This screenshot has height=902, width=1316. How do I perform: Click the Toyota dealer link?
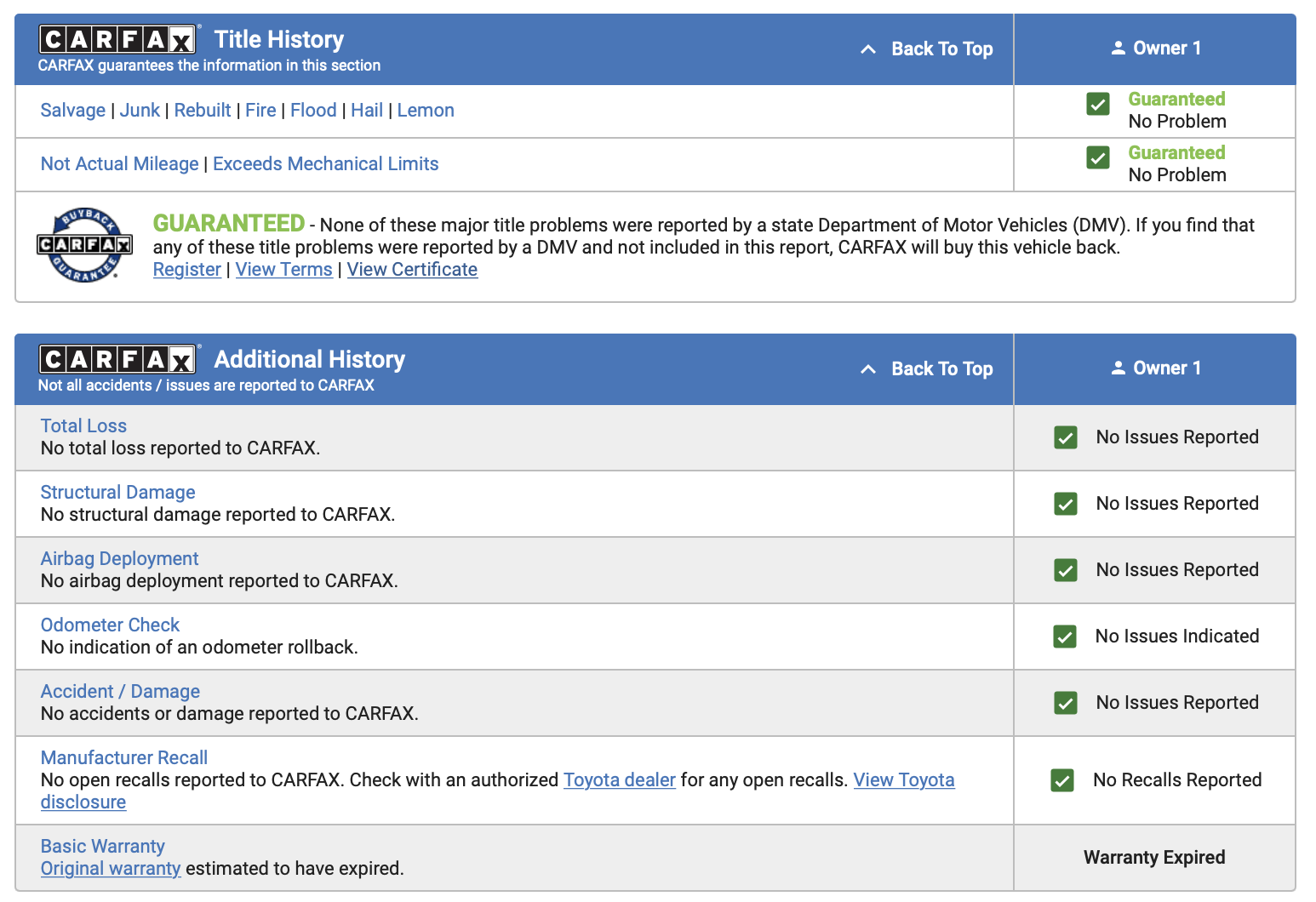click(620, 780)
